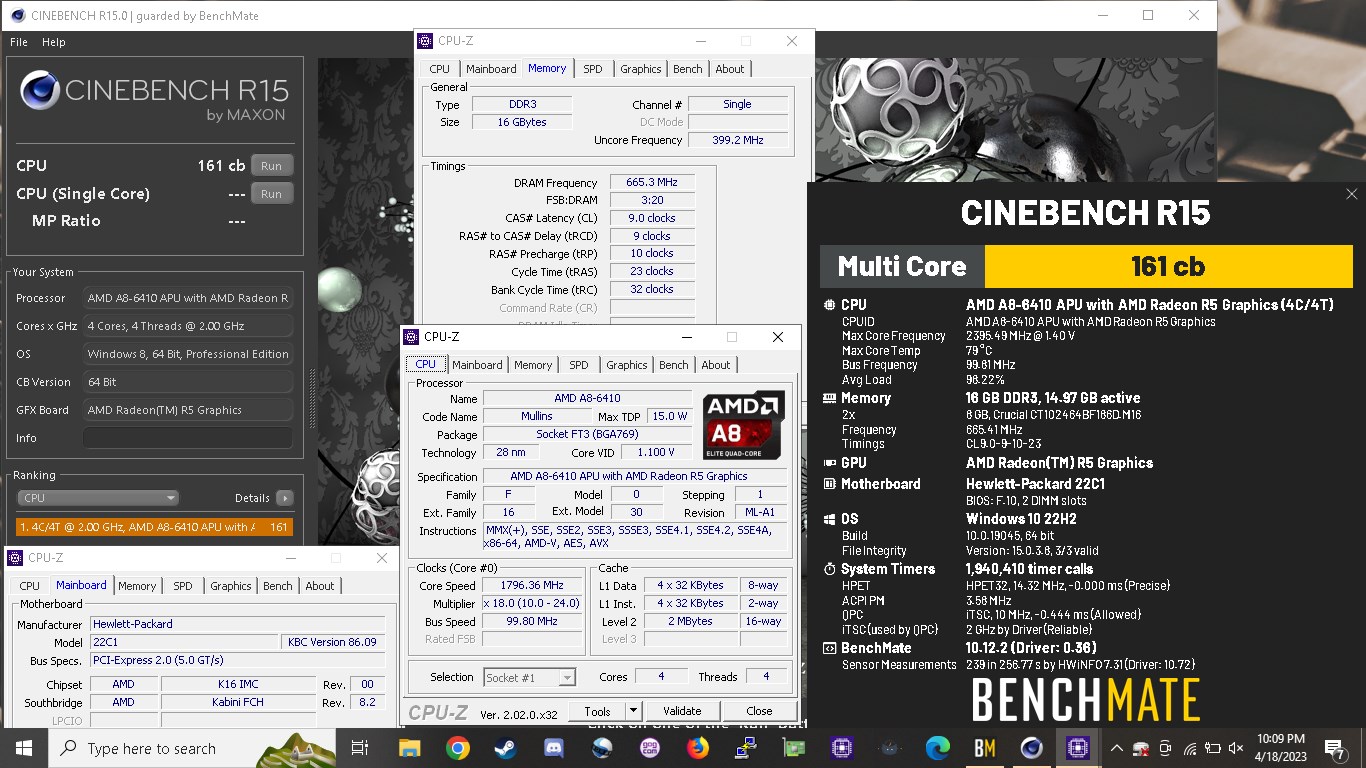Click the Uncore Frequency 399.2 MHz value
The width and height of the screenshot is (1366, 768).
tap(738, 140)
